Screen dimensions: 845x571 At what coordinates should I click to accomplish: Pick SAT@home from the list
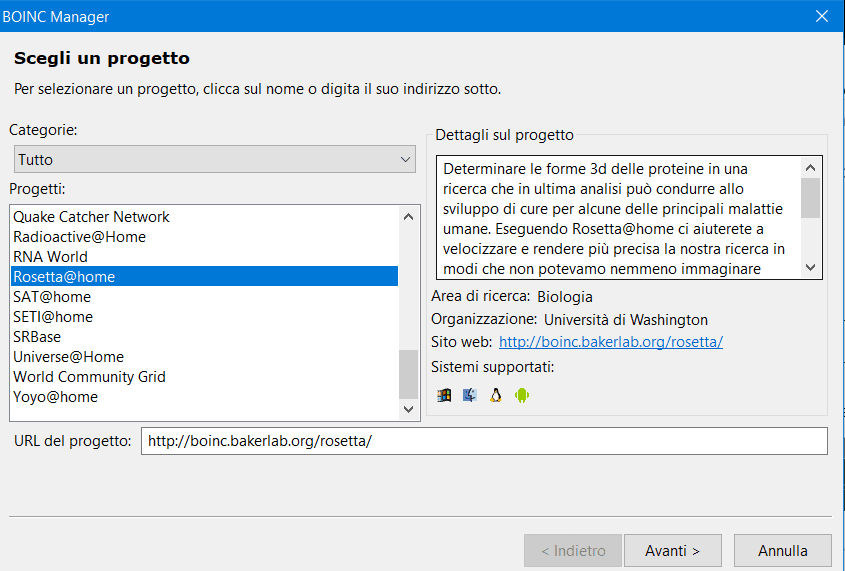click(205, 296)
